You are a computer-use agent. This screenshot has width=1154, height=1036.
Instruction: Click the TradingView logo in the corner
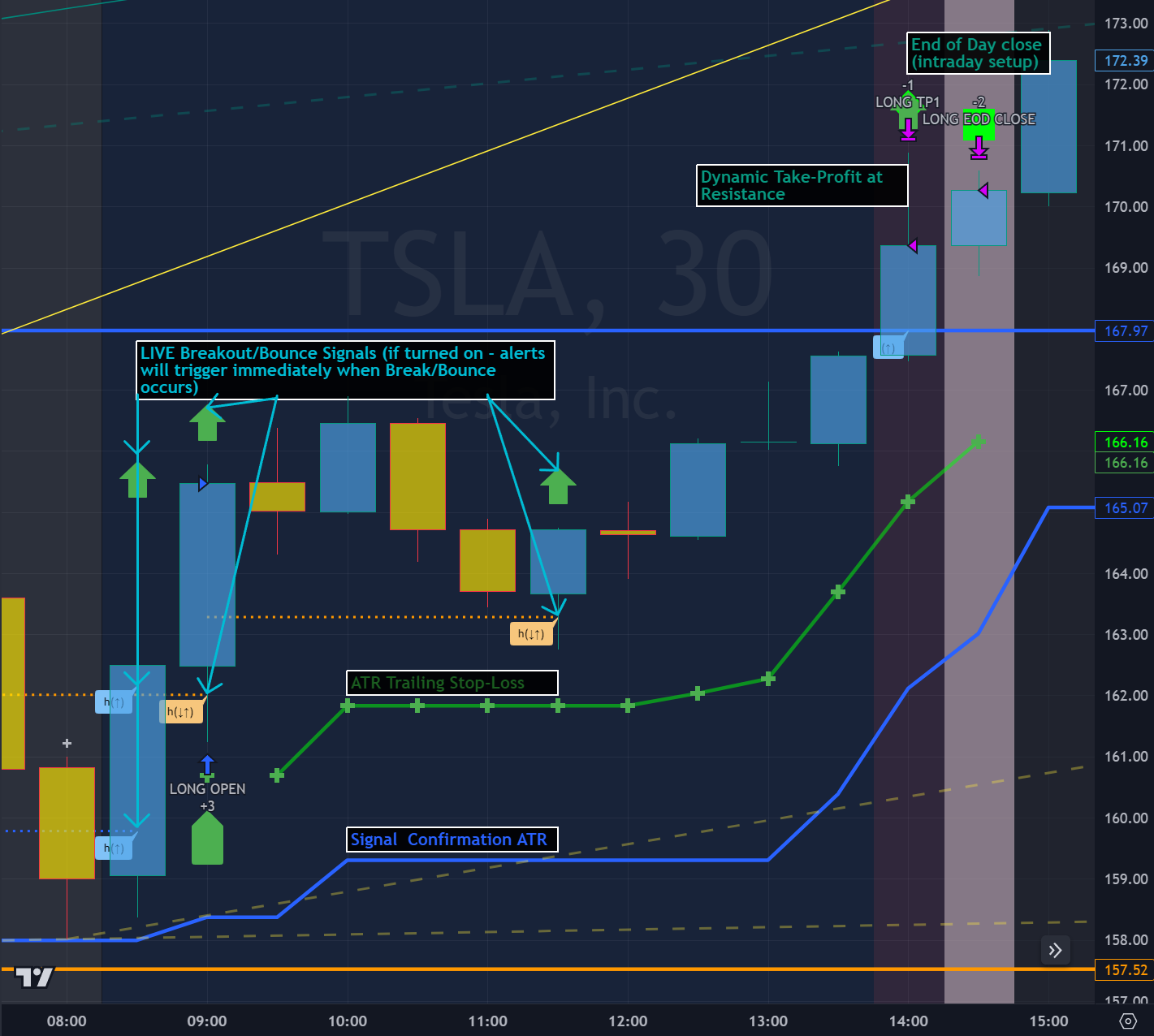(x=34, y=978)
